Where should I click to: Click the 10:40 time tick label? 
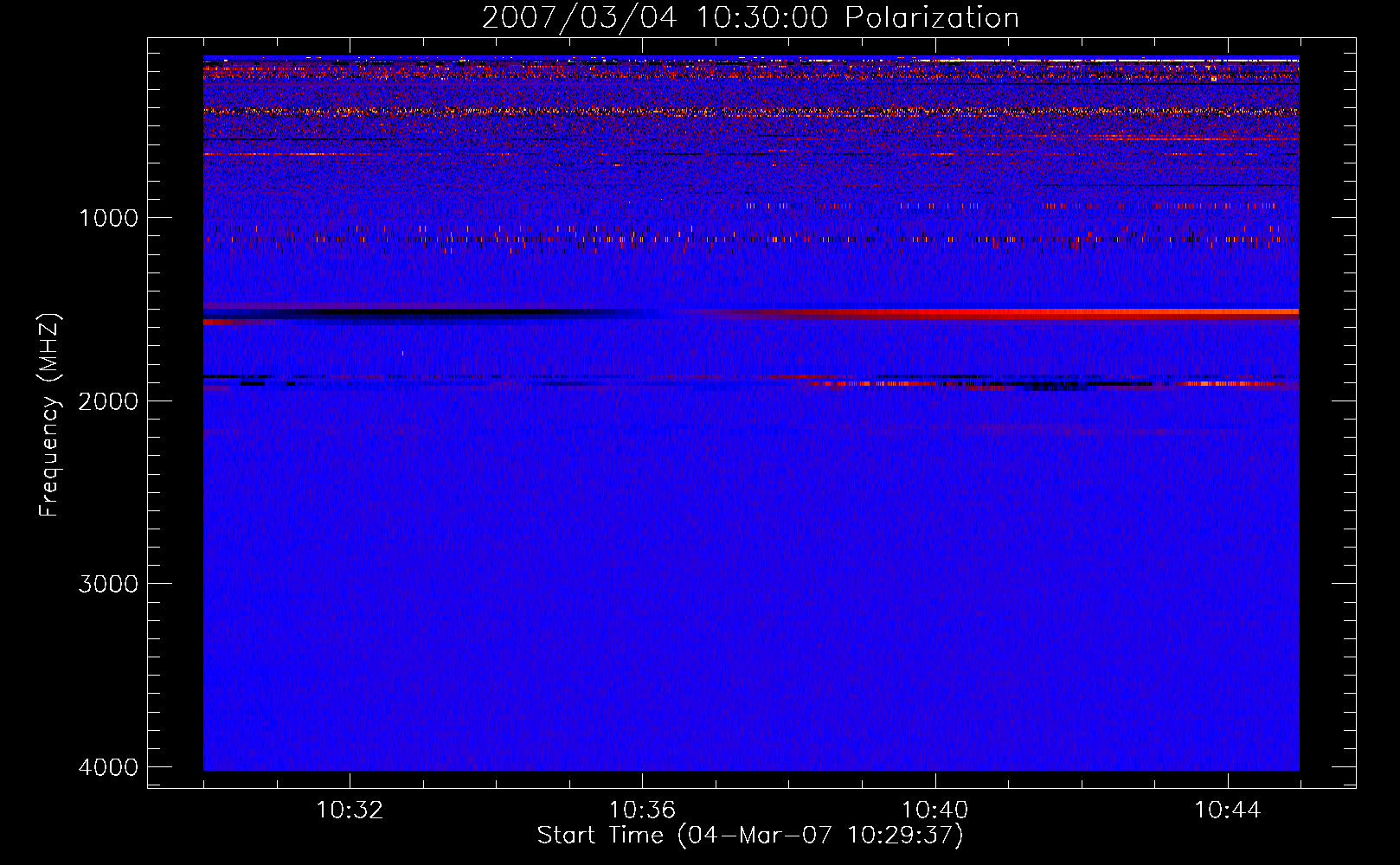pos(935,811)
